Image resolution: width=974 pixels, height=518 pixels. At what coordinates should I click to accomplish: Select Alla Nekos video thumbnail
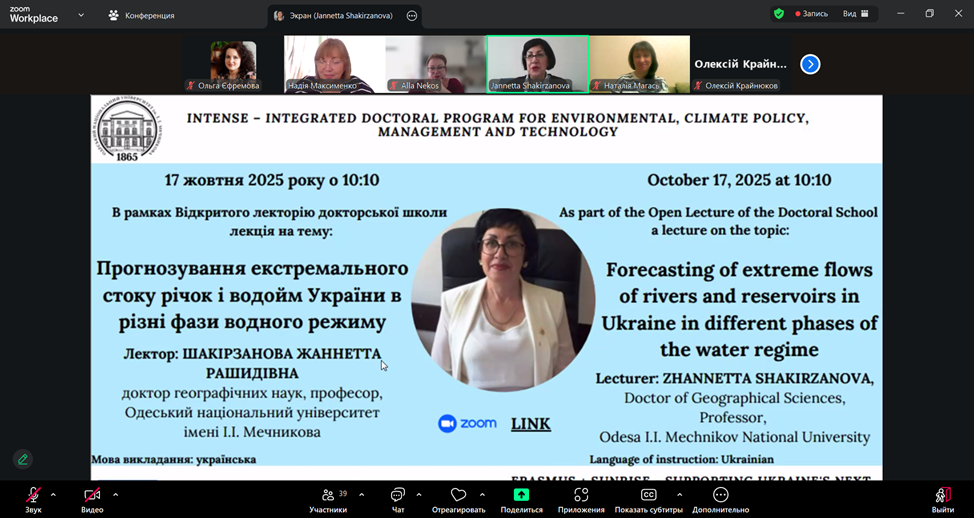pyautogui.click(x=435, y=65)
